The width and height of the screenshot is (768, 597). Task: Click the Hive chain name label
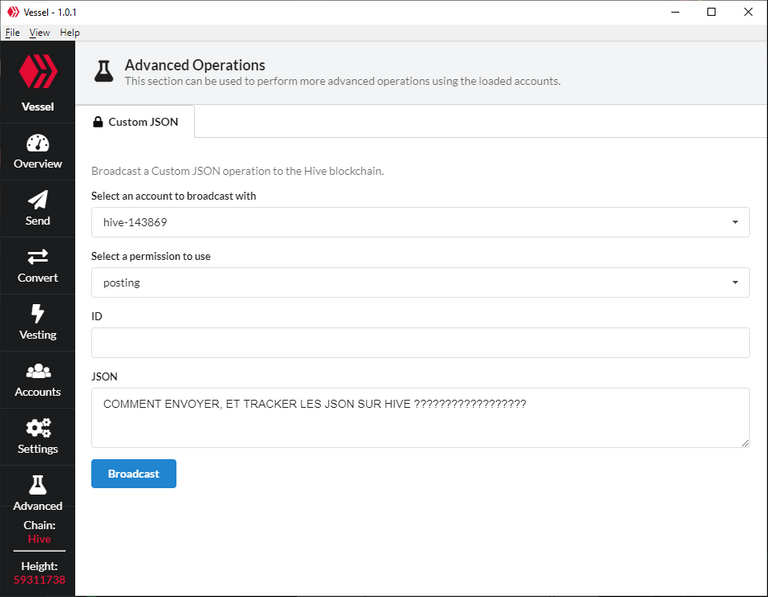click(x=39, y=539)
